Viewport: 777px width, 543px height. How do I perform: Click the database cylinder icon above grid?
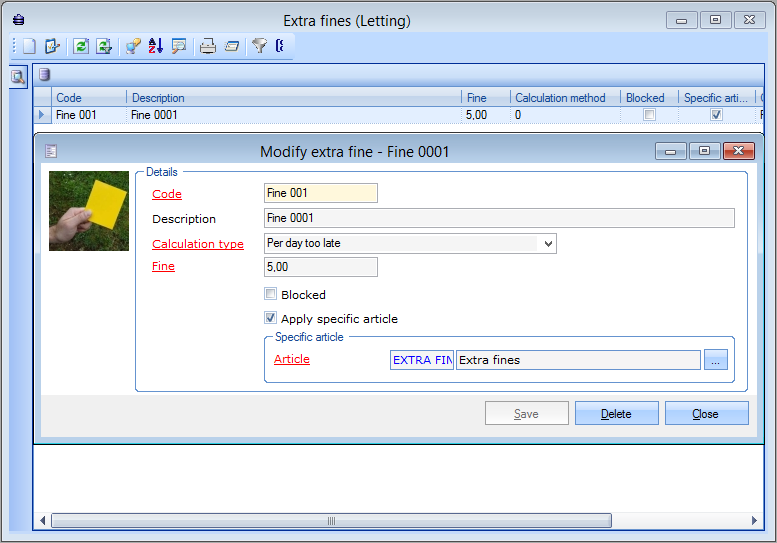[44, 75]
